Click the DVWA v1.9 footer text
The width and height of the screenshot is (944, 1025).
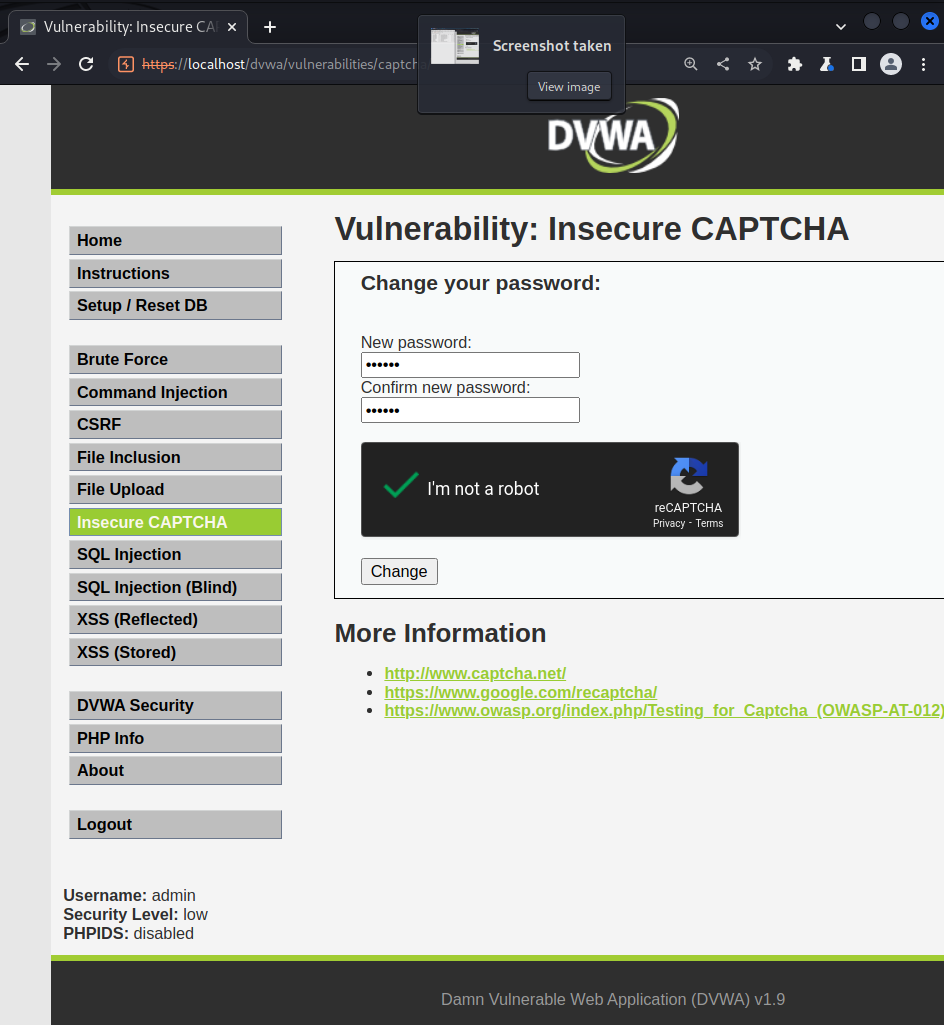(x=613, y=1000)
